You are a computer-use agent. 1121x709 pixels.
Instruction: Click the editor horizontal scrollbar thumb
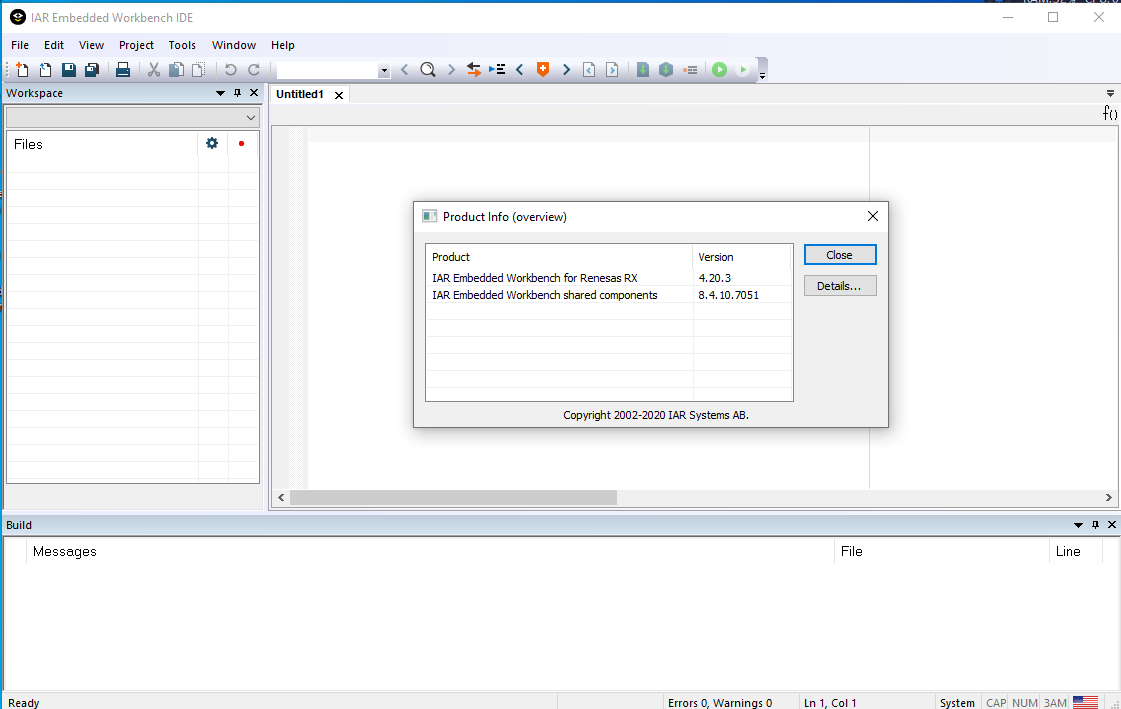point(453,497)
